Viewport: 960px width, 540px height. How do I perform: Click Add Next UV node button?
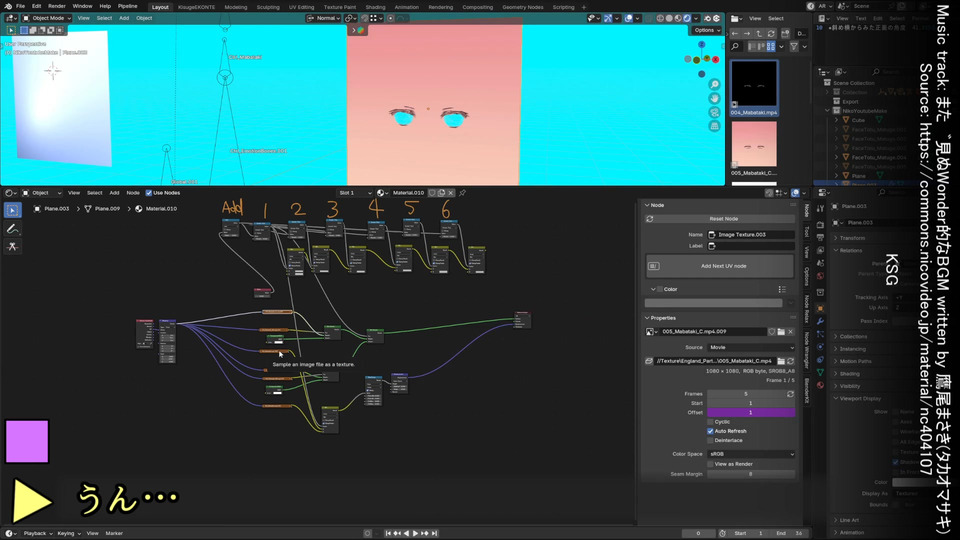(x=720, y=266)
